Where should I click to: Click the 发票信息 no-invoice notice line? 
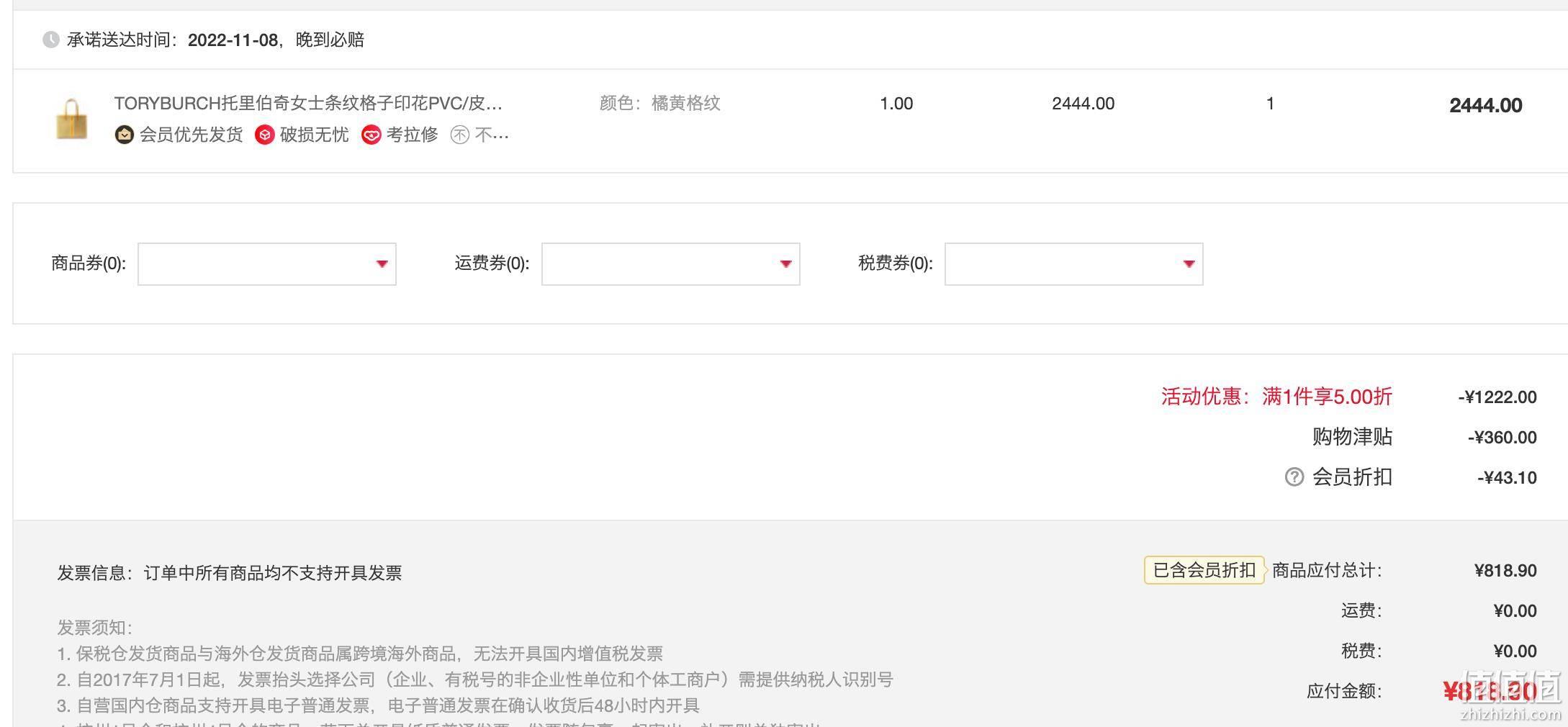tap(230, 573)
